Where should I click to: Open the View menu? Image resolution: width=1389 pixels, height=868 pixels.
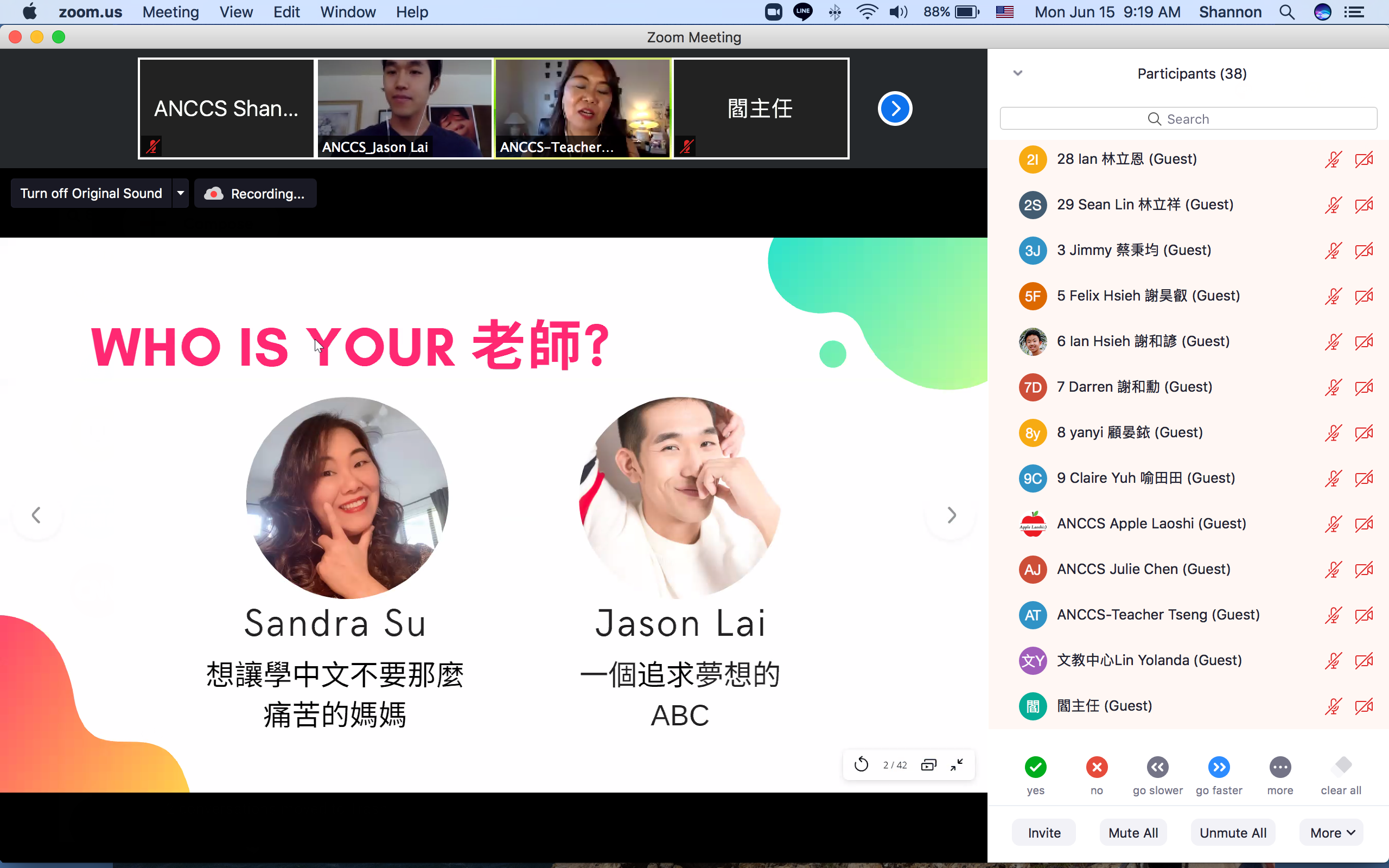coord(236,11)
